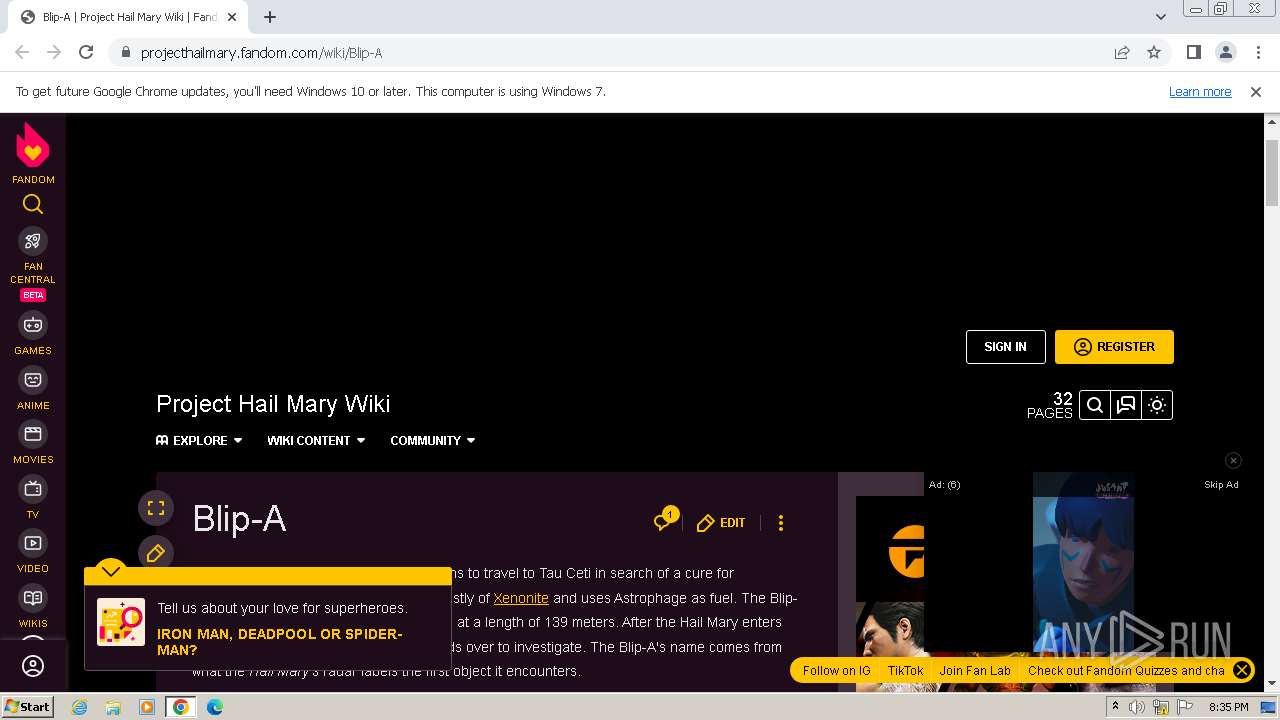
Task: Go back in browser history
Action: coord(22,53)
